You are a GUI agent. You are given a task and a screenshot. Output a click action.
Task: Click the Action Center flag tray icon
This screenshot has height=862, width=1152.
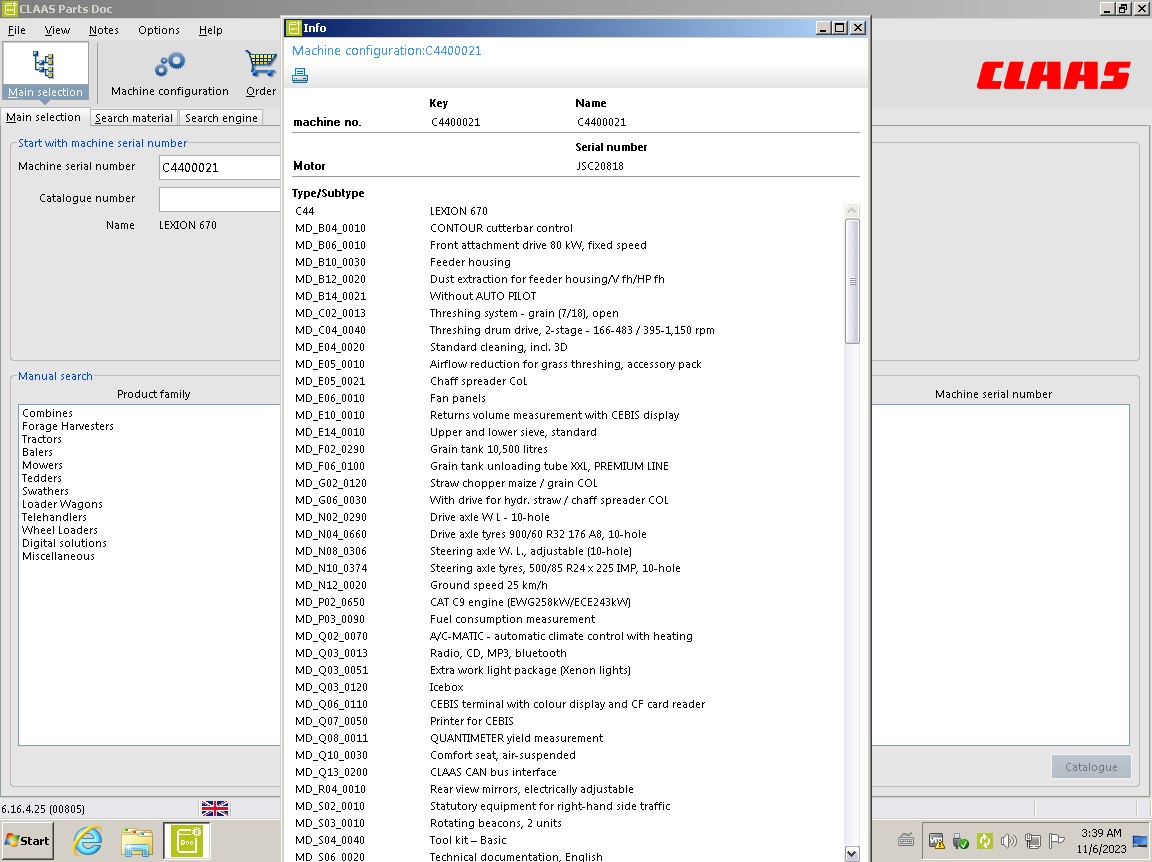point(1057,841)
